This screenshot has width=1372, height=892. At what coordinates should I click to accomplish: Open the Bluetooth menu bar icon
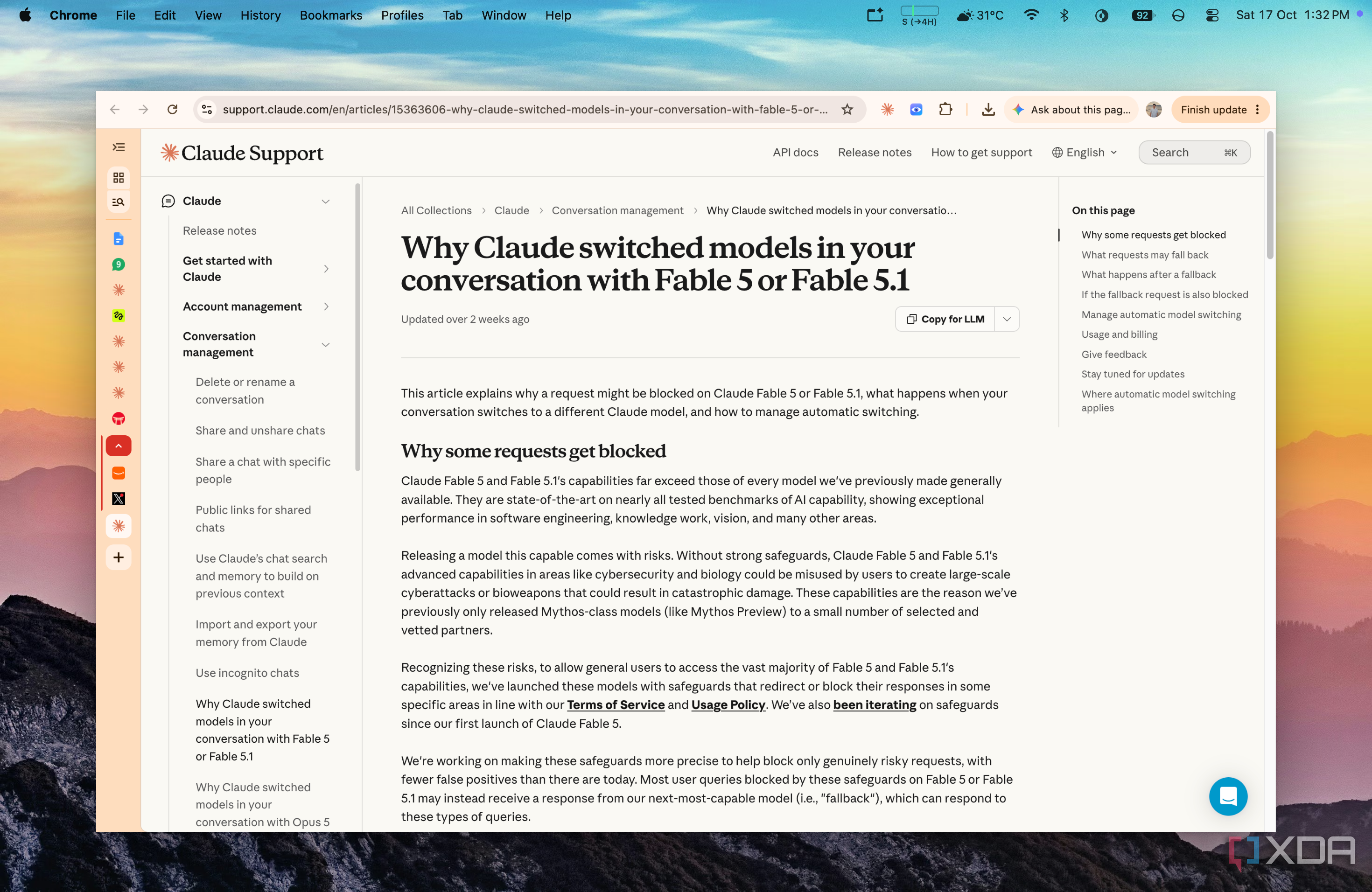pos(1064,15)
